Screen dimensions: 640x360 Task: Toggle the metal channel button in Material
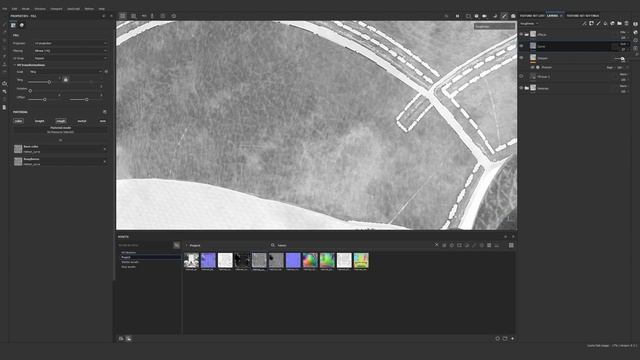[x=82, y=121]
